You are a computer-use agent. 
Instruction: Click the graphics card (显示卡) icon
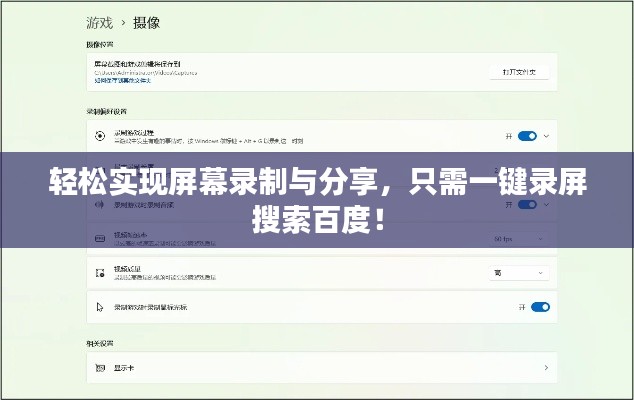[98, 368]
